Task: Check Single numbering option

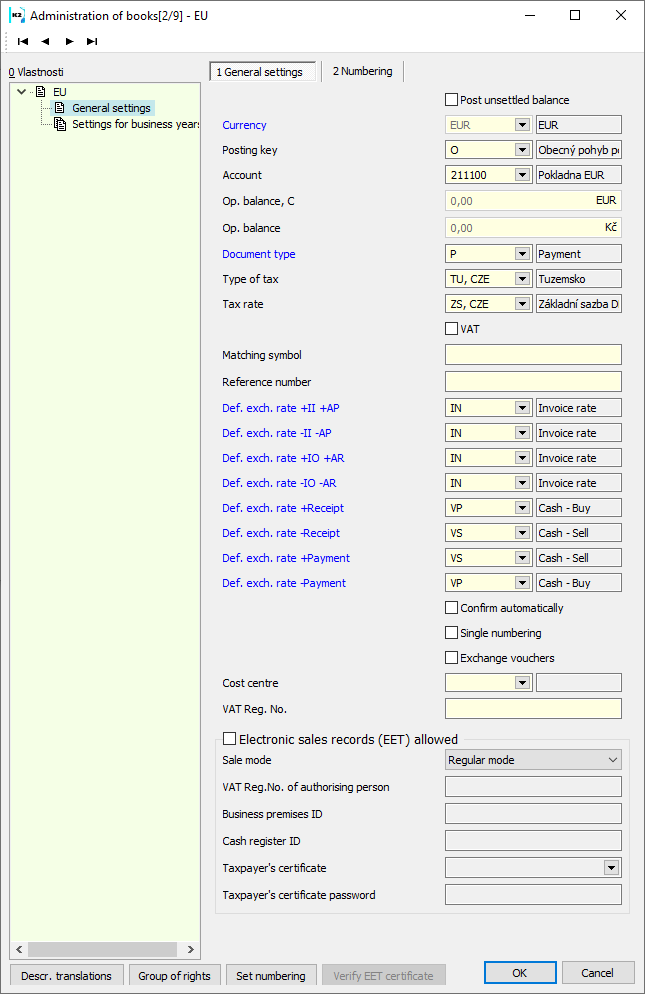Action: click(x=452, y=633)
